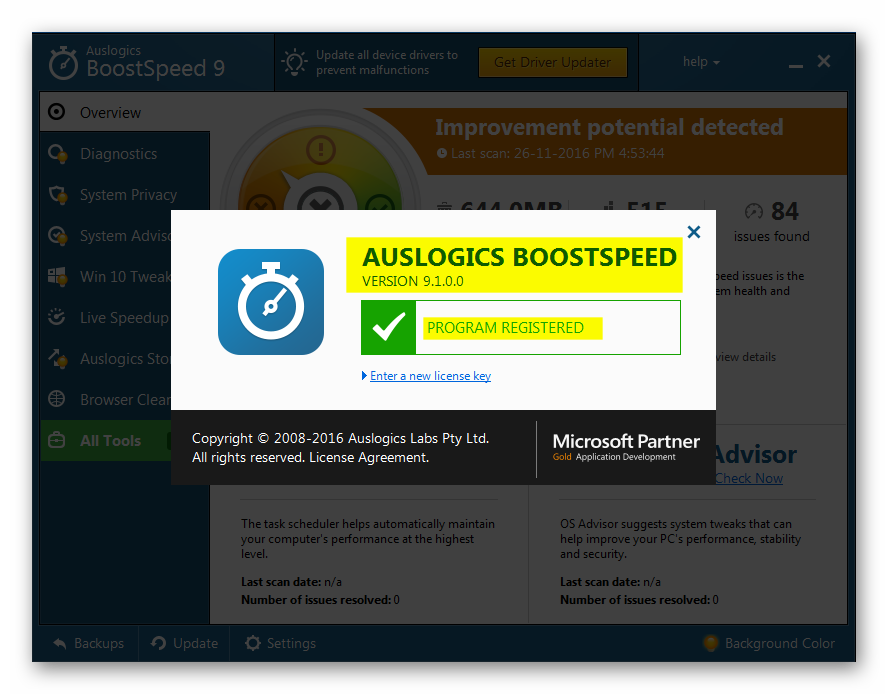This screenshot has width=888, height=694.
Task: Click the Backups arrow icon
Action: pos(59,643)
